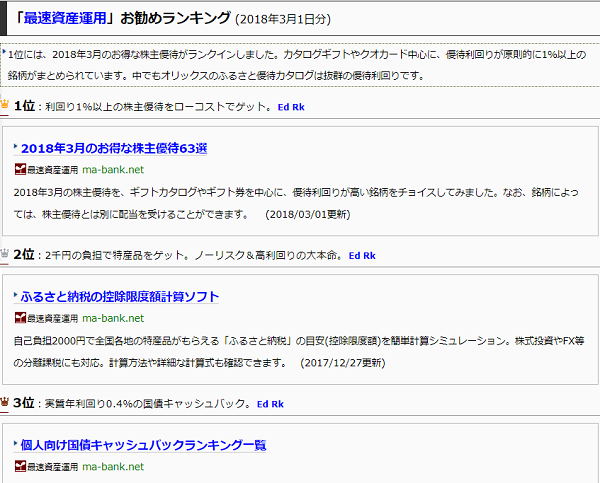600x483 pixels.
Task: Click ma-bank.net under ふるさと納税の控除限度額計算ソフト
Action: 113,318
